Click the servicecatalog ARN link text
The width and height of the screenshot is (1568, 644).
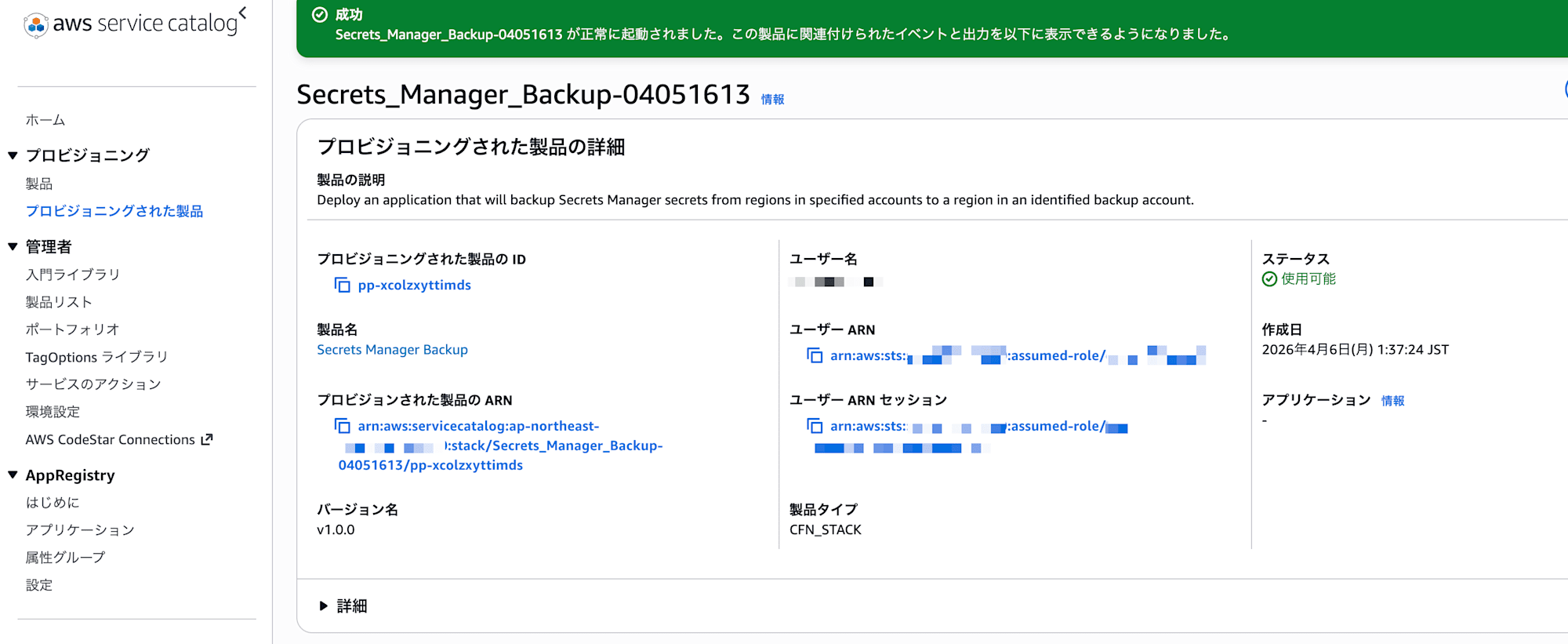(500, 446)
